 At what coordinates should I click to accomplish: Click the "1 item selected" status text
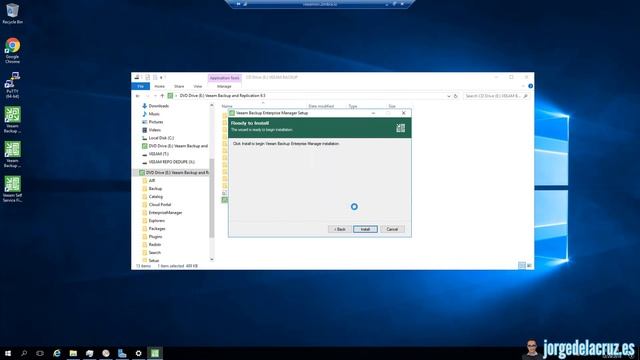coord(171,266)
